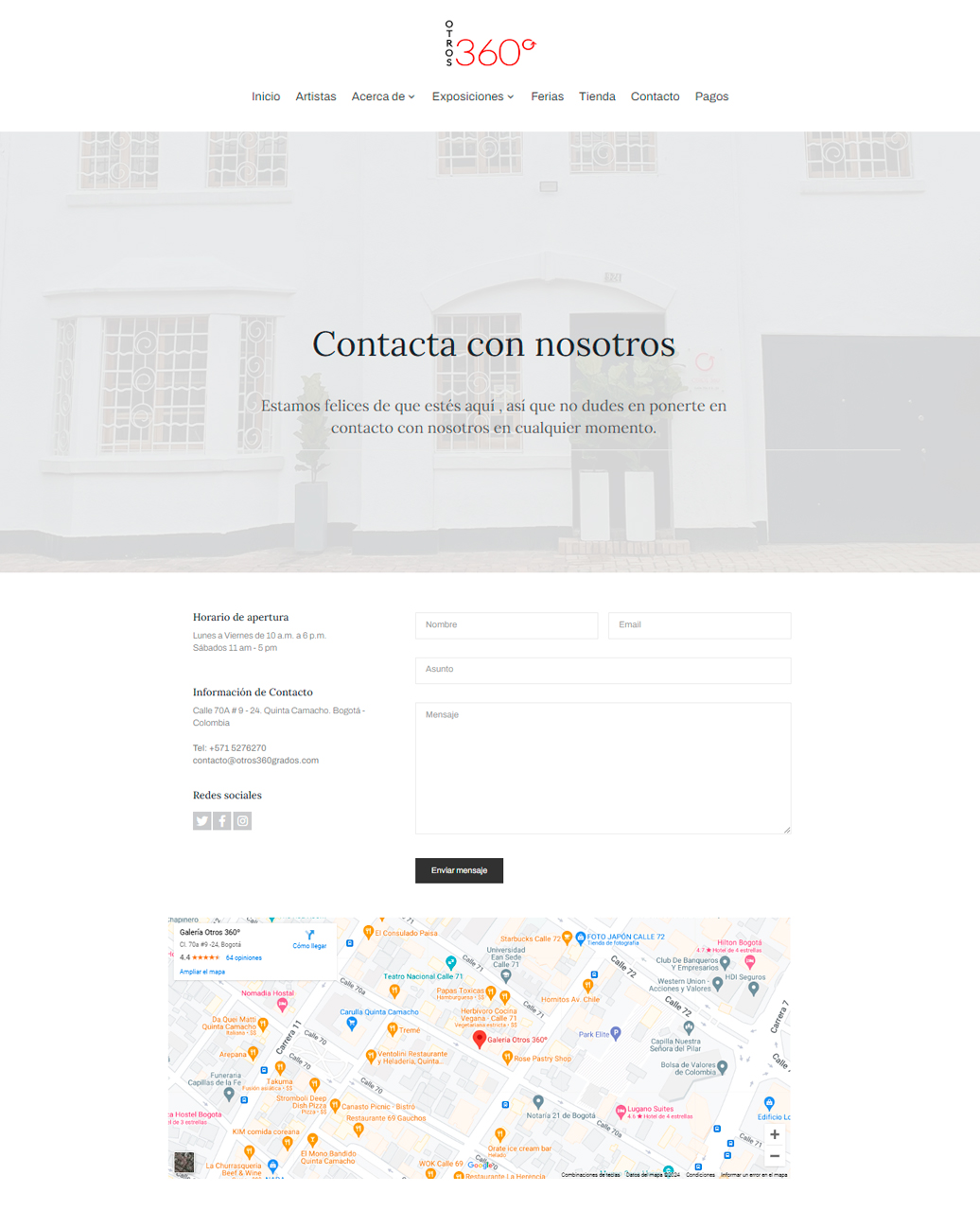Select the Asunto text field
980x1210 pixels.
[603, 670]
